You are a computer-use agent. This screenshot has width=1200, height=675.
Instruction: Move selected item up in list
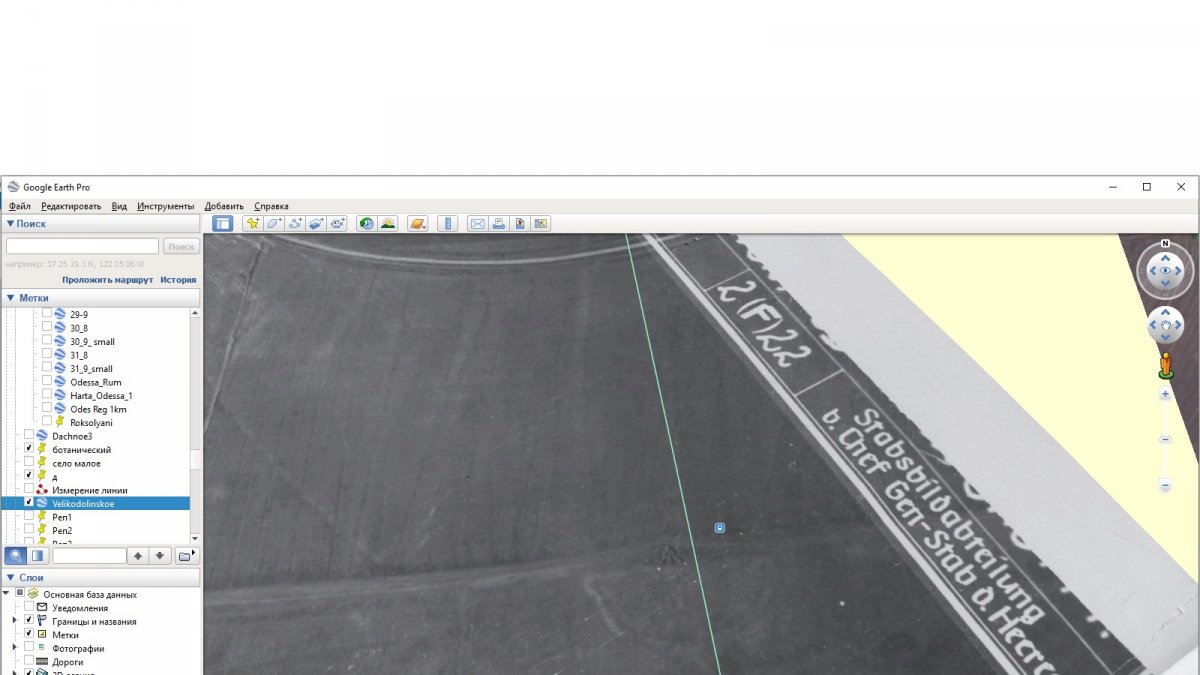[138, 555]
